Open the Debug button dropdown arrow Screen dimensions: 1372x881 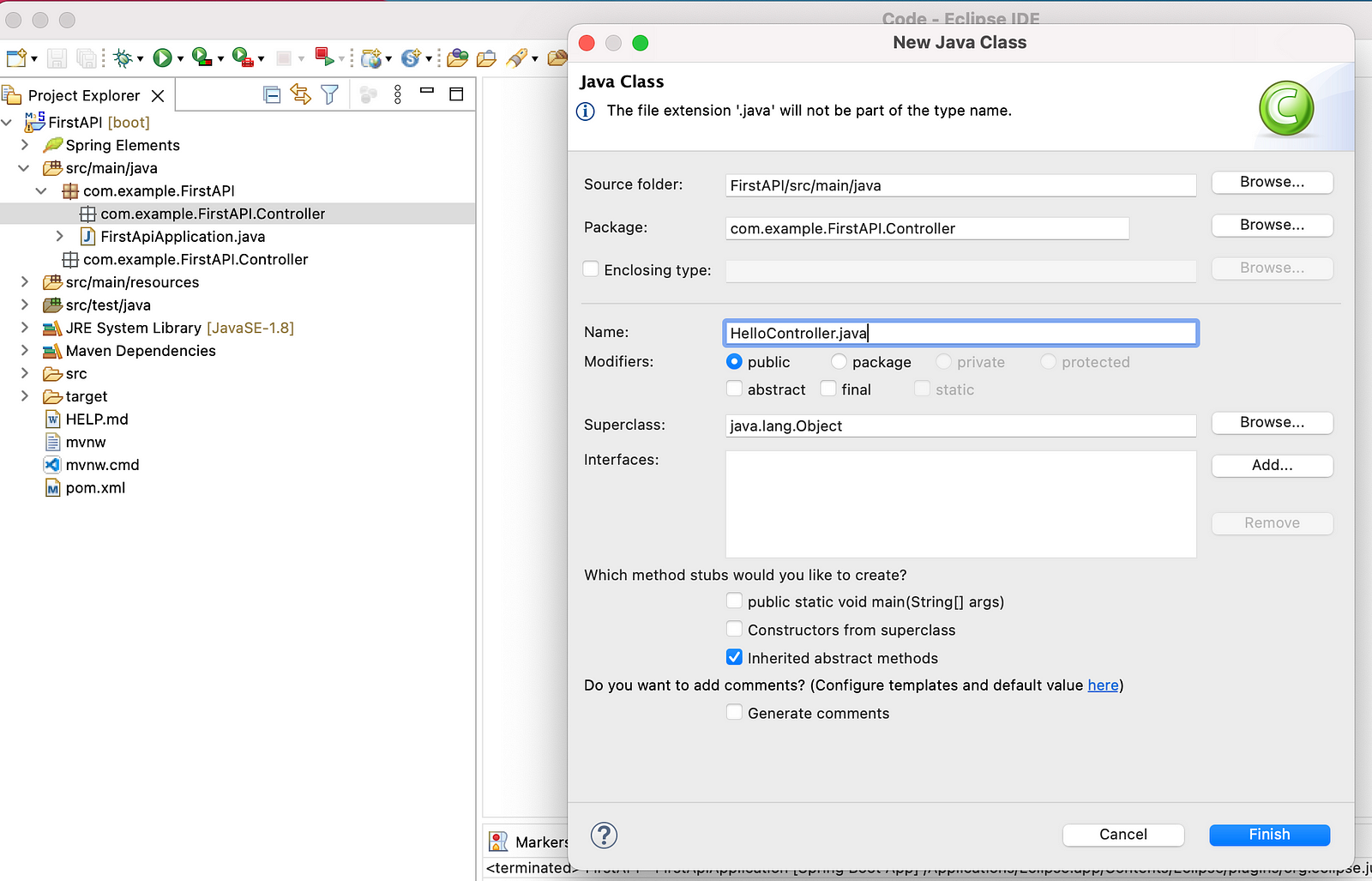click(x=140, y=59)
